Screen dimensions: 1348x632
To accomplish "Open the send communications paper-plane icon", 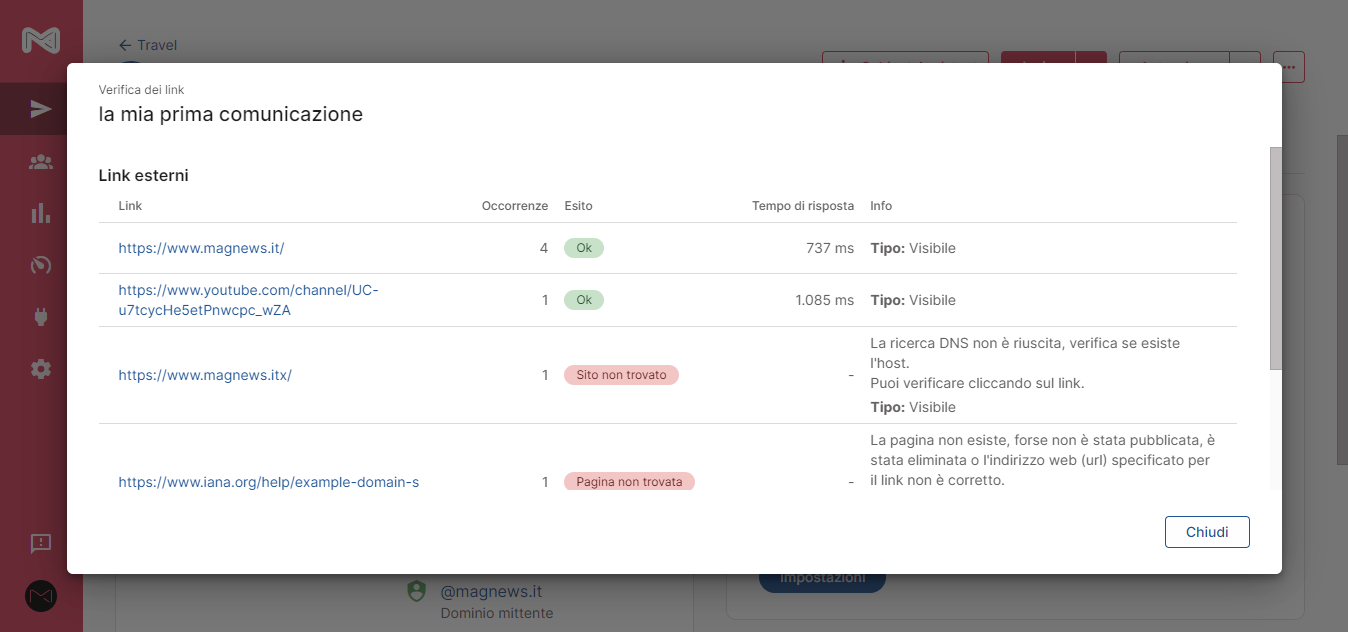I will 41,109.
